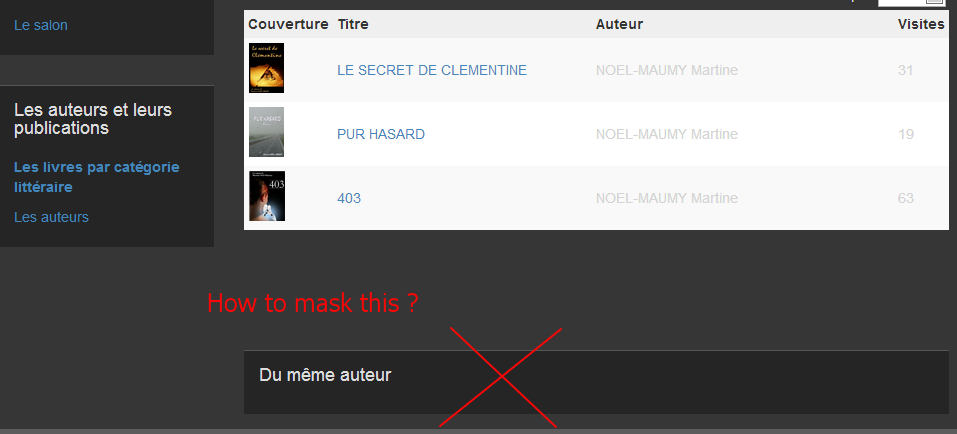Open Les livres par catégorie littéraire
Screen dimensions: 957x434
[96, 176]
